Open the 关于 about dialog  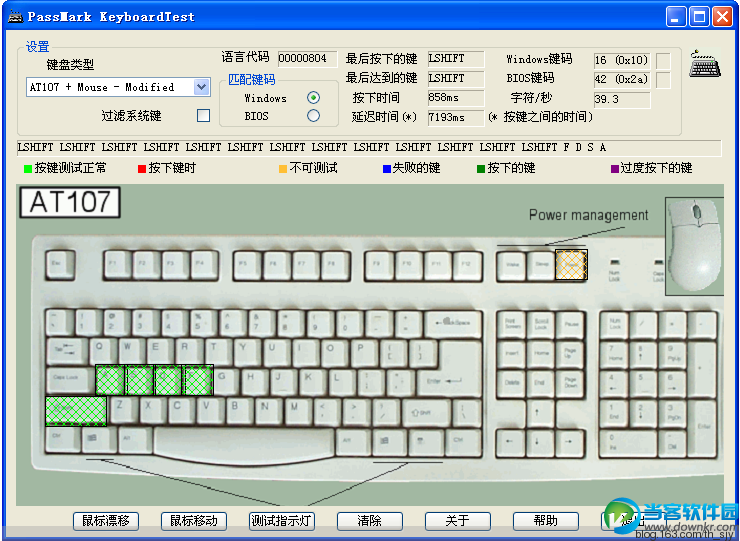click(x=458, y=521)
